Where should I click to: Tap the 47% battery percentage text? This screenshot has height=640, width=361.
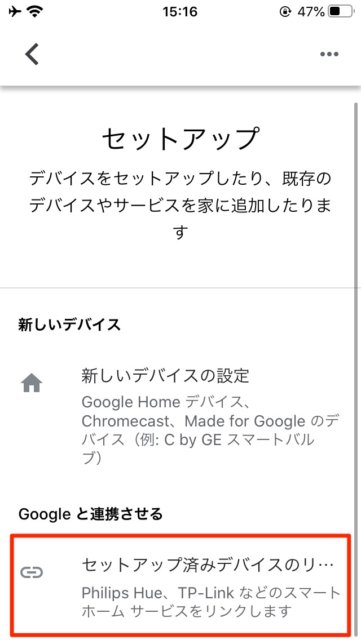pos(311,12)
